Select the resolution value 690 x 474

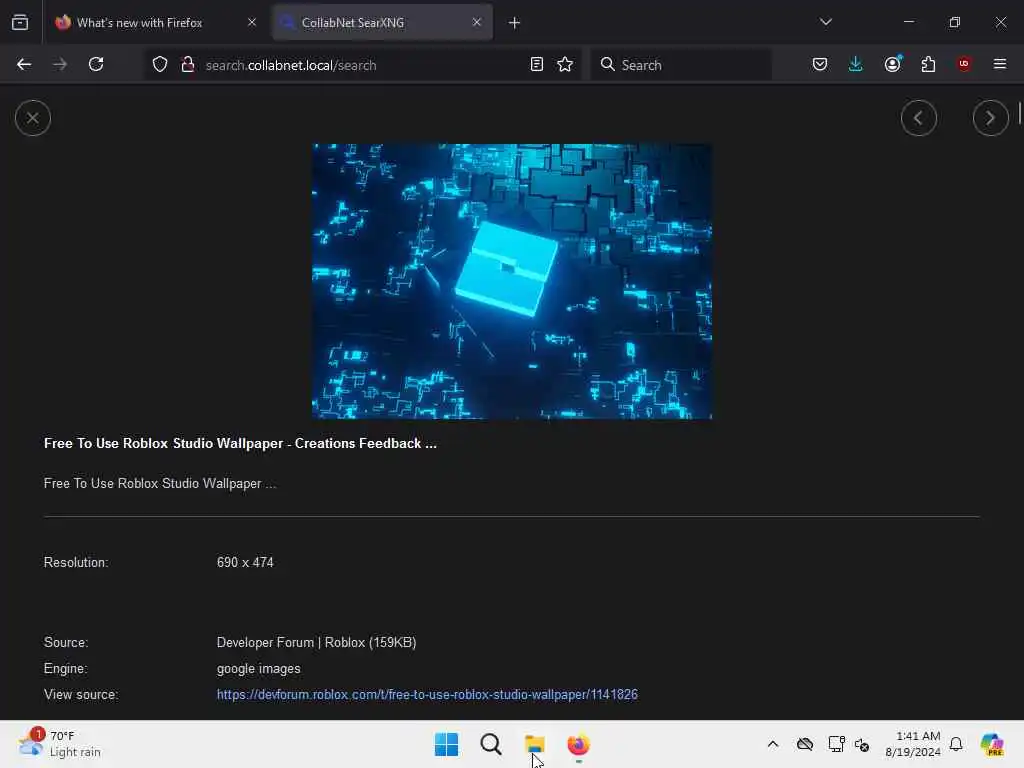(x=245, y=562)
